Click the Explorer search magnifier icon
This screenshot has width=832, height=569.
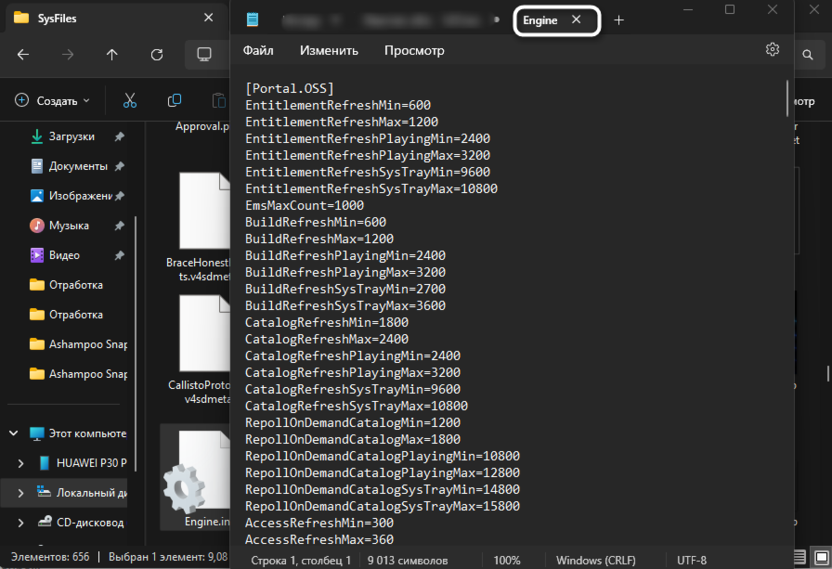807,55
